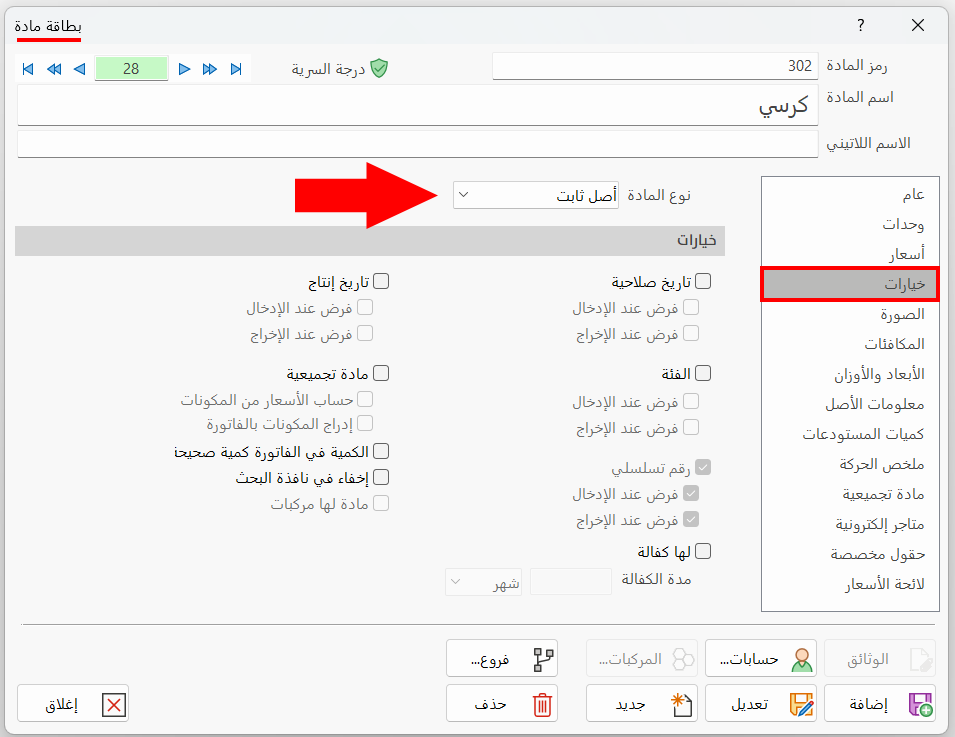This screenshot has width=955, height=737.
Task: Enable تاريخ صلاحية checkbox
Action: (x=703, y=281)
